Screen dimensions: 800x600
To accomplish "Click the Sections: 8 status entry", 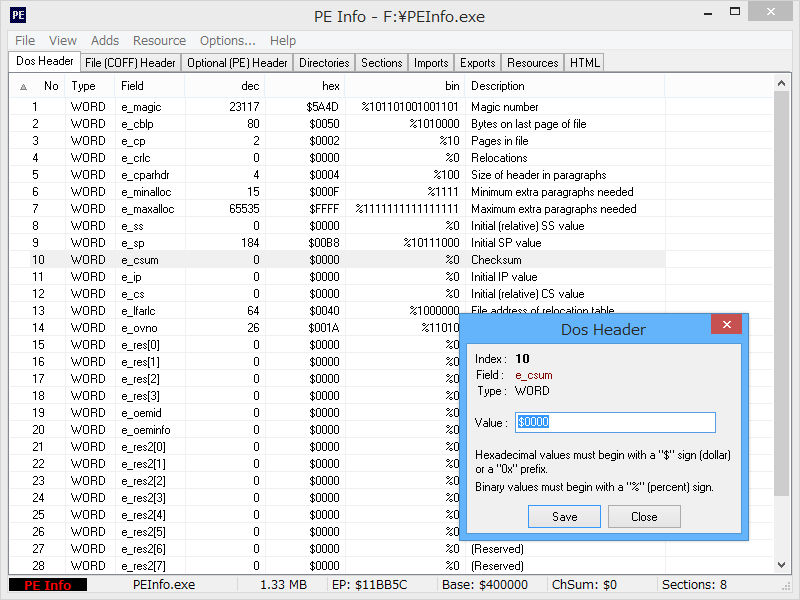I will [x=694, y=585].
